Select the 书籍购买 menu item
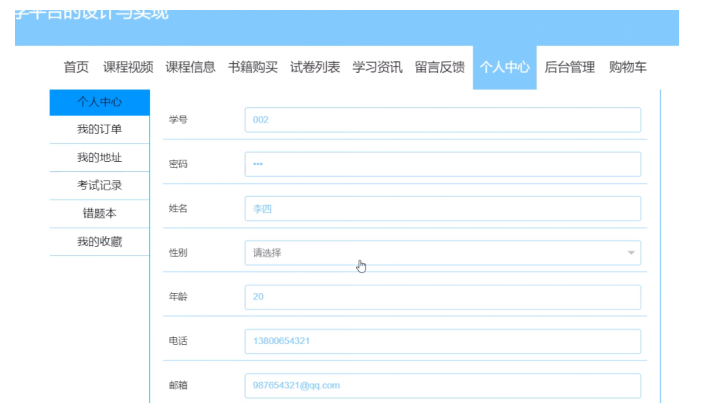Image resolution: width=702 pixels, height=410 pixels. pos(253,67)
